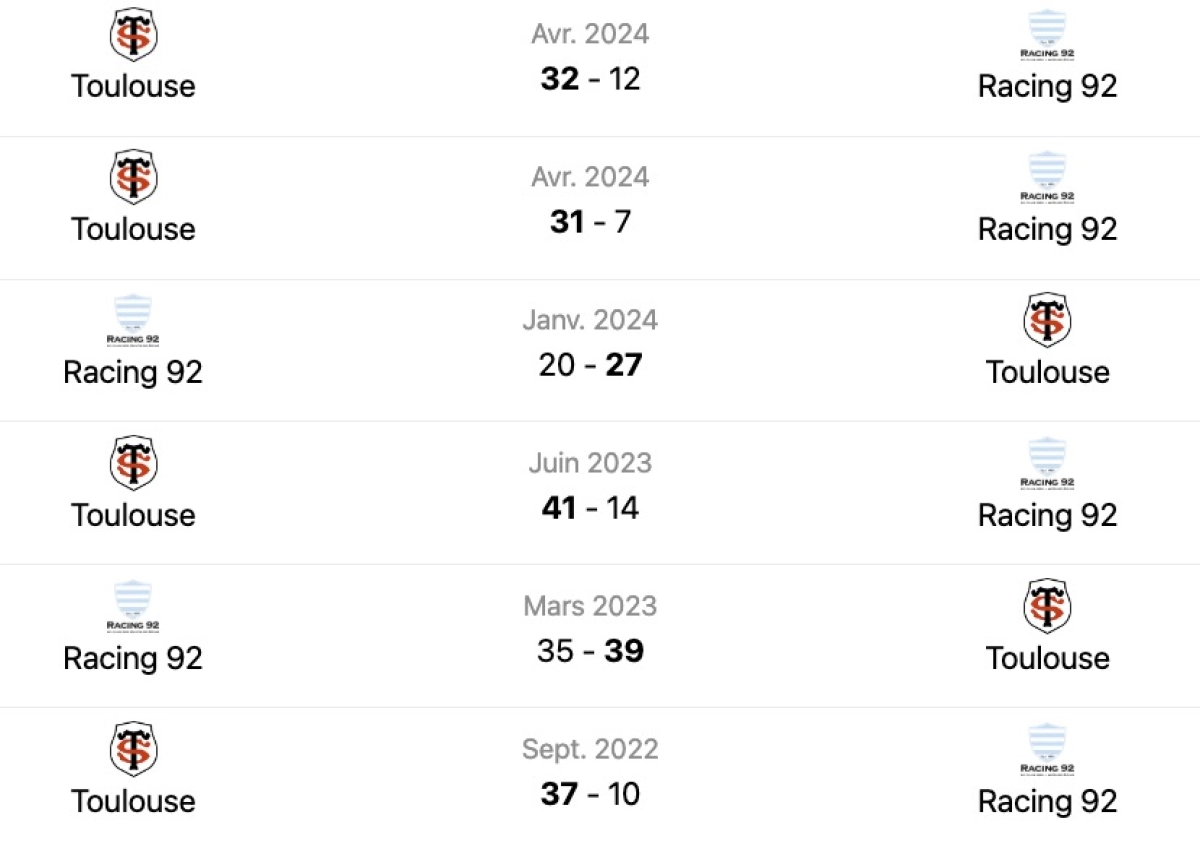
Task: Click Toulouse team name in Sept. 2022 row
Action: 133,801
